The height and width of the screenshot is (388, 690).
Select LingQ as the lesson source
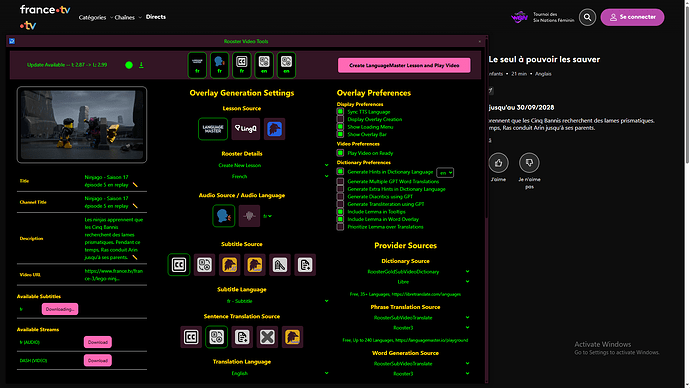click(246, 129)
